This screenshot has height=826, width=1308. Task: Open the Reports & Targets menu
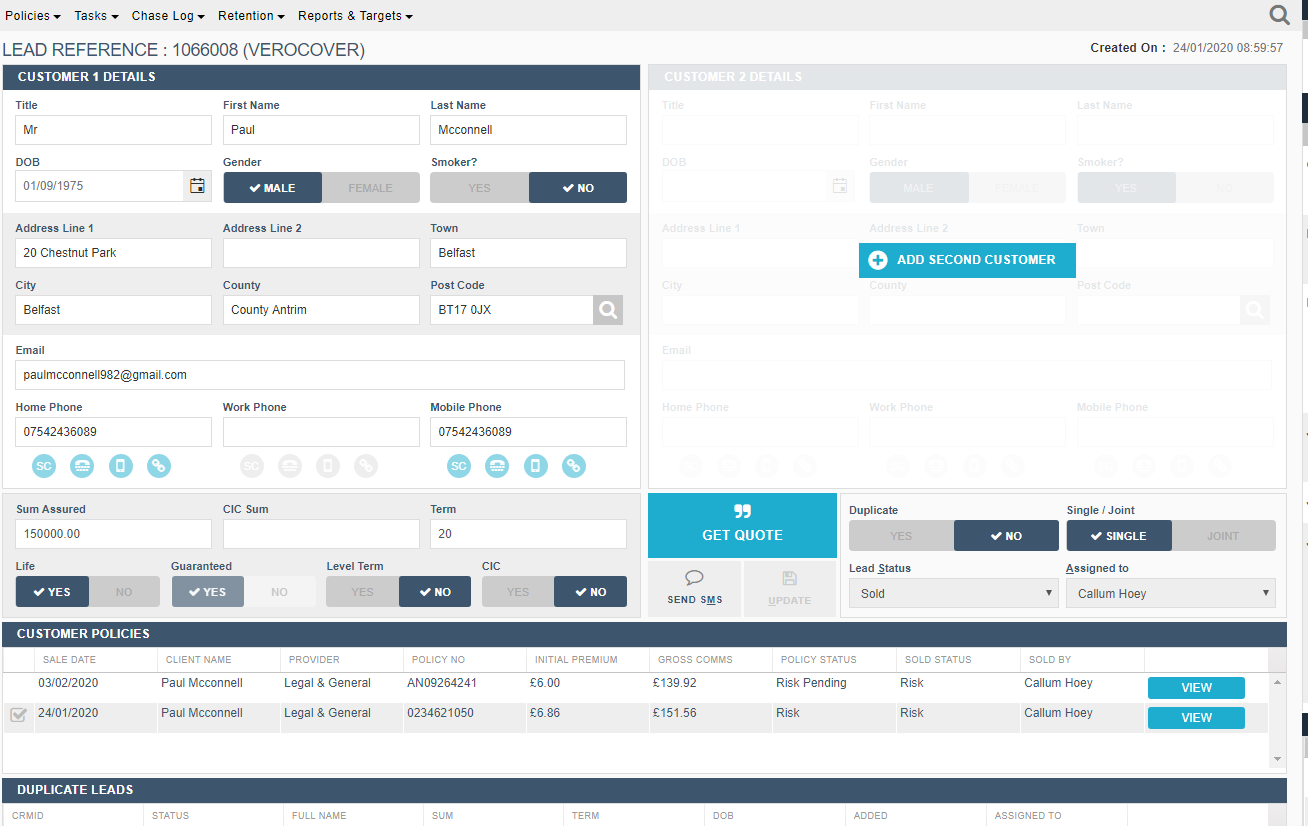pos(355,16)
